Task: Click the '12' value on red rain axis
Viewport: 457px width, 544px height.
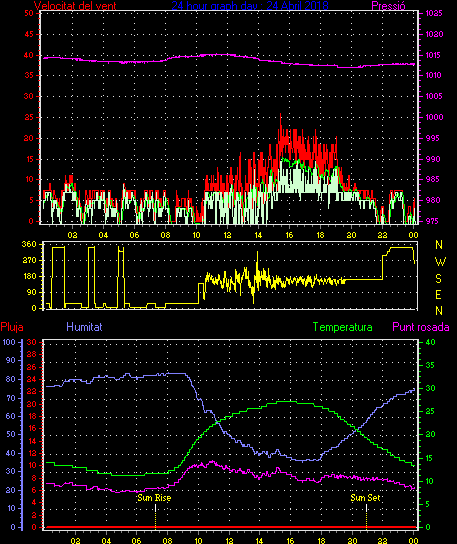Action: (32, 453)
